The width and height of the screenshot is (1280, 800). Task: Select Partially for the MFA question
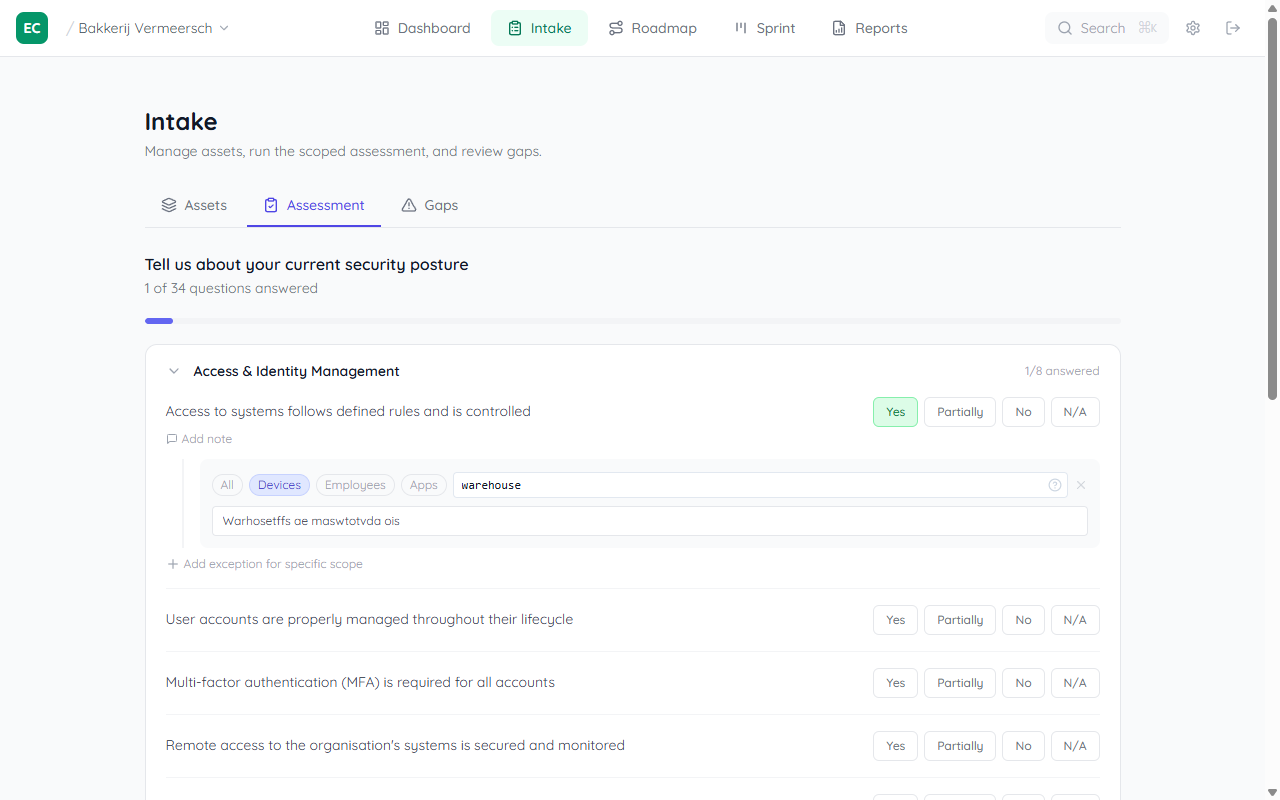click(959, 683)
